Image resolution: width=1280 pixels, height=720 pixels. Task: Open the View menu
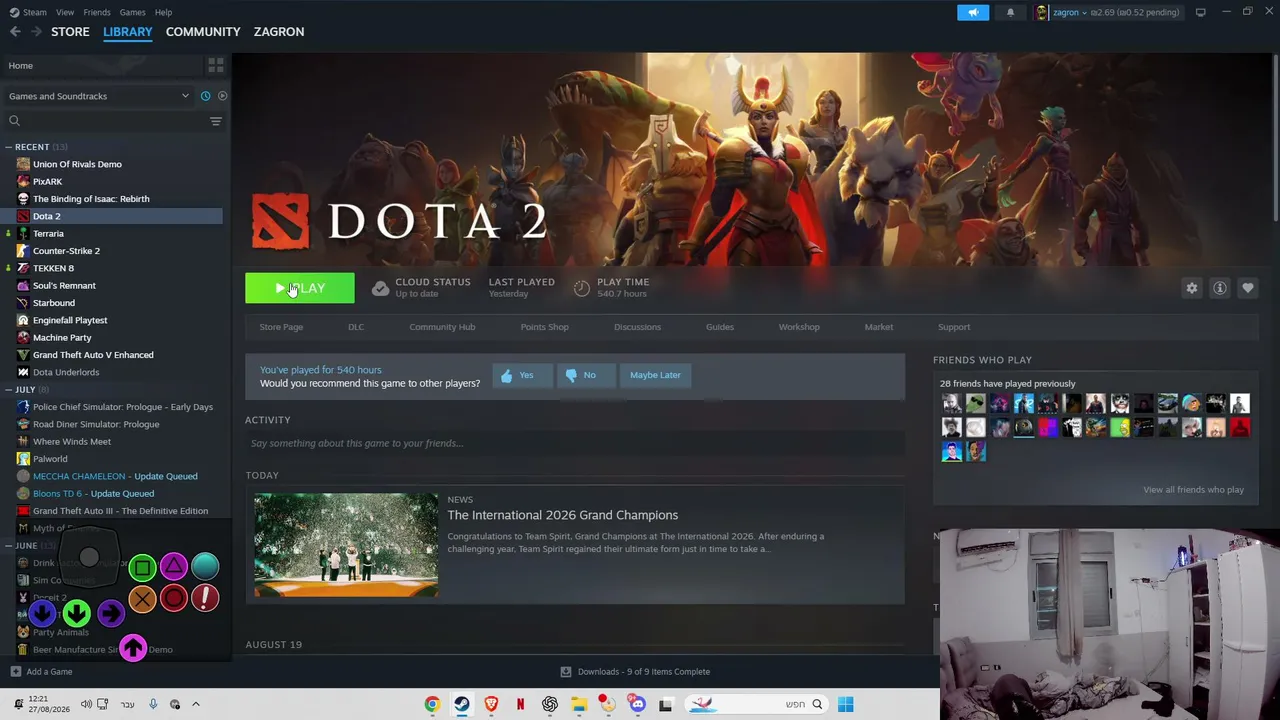click(x=65, y=12)
